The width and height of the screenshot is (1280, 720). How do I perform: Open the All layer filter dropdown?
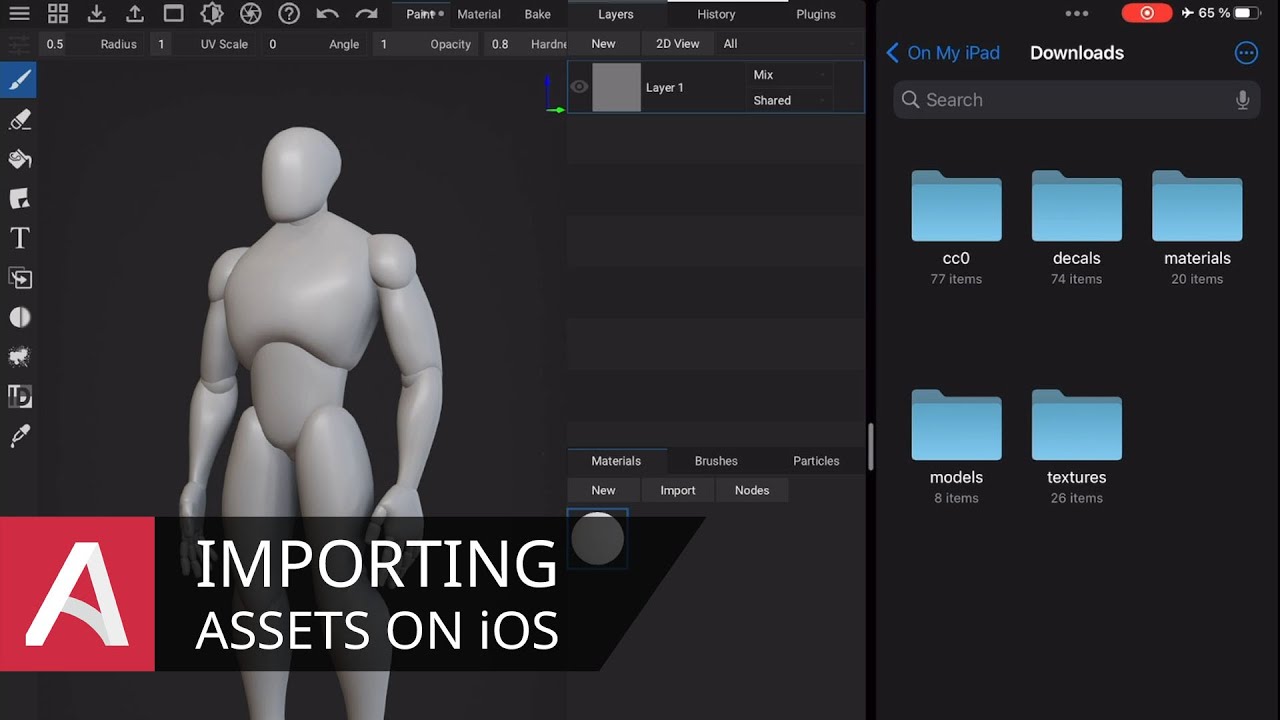[x=788, y=44]
